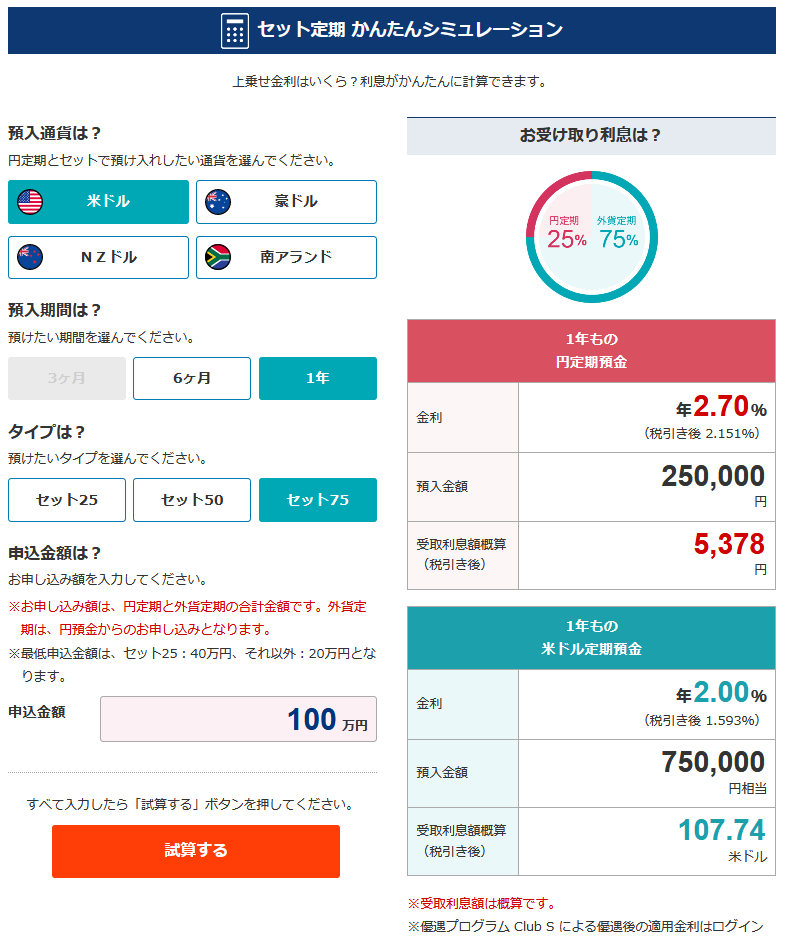Choose 南アランド as deposit currency
Image resolution: width=786 pixels, height=940 pixels.
287,258
